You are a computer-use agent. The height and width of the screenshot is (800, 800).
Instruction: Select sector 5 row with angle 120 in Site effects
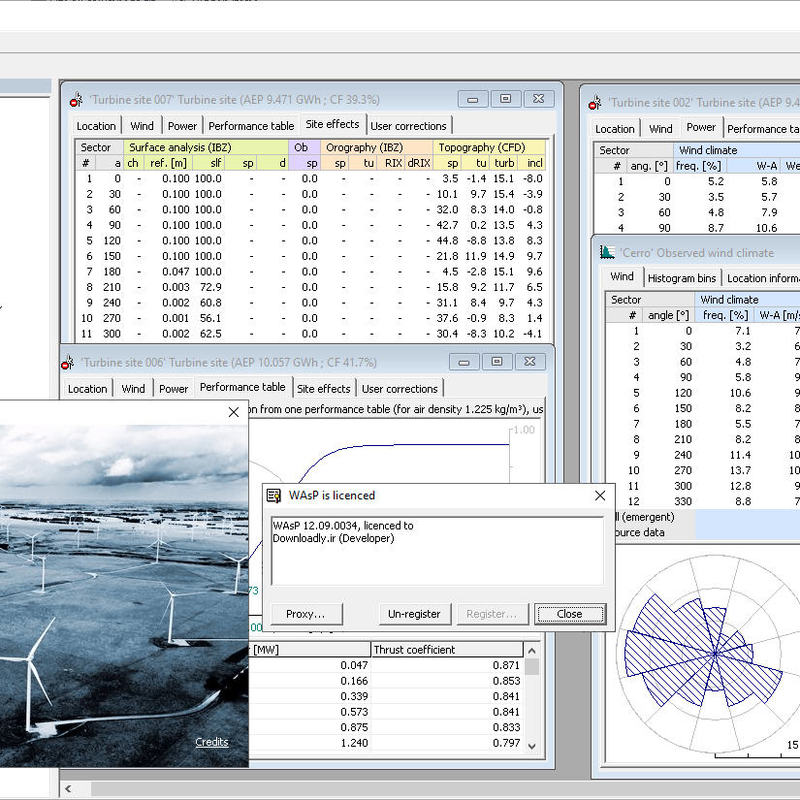[x=310, y=241]
